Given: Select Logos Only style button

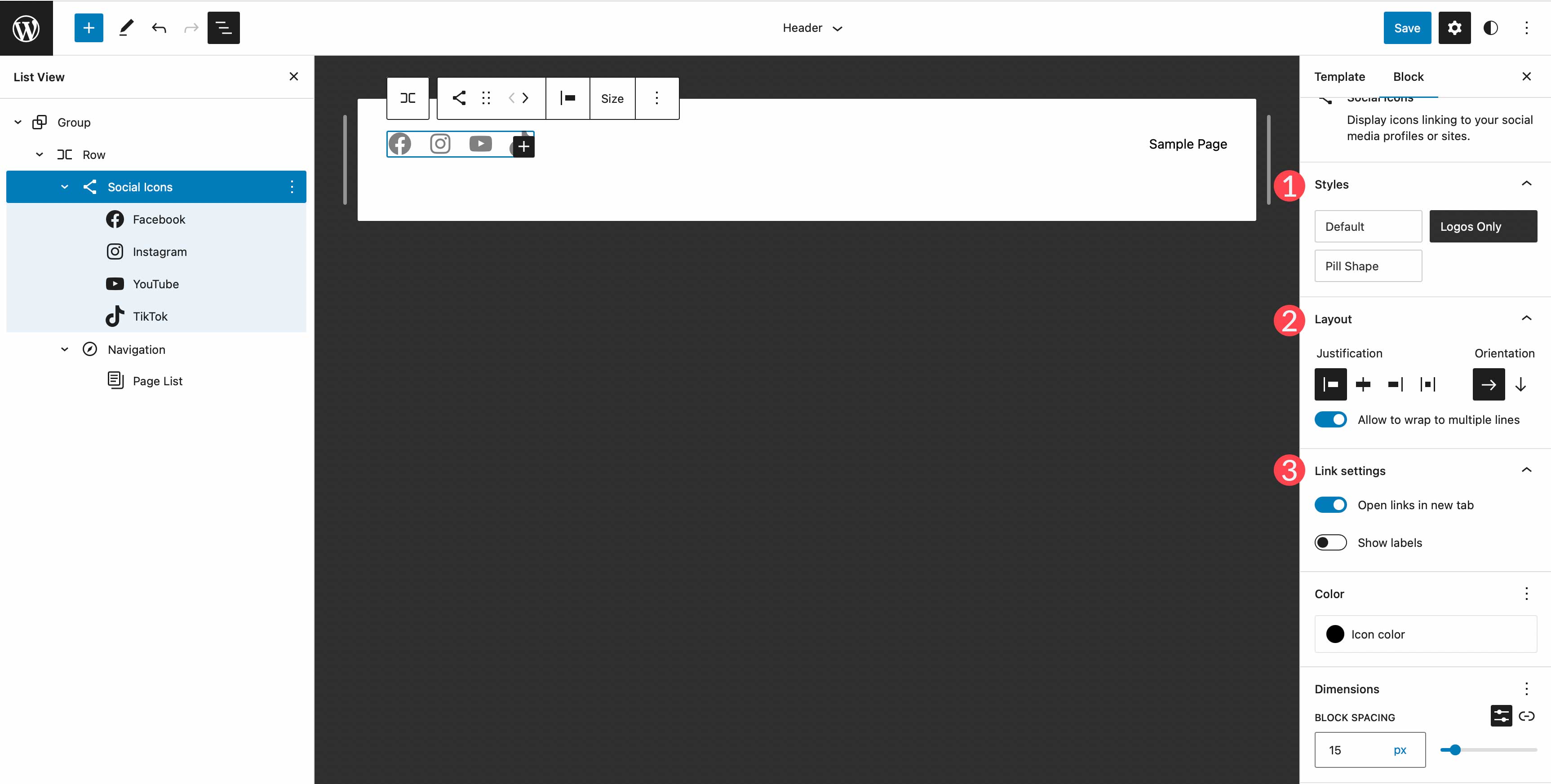Looking at the screenshot, I should pyautogui.click(x=1484, y=226).
